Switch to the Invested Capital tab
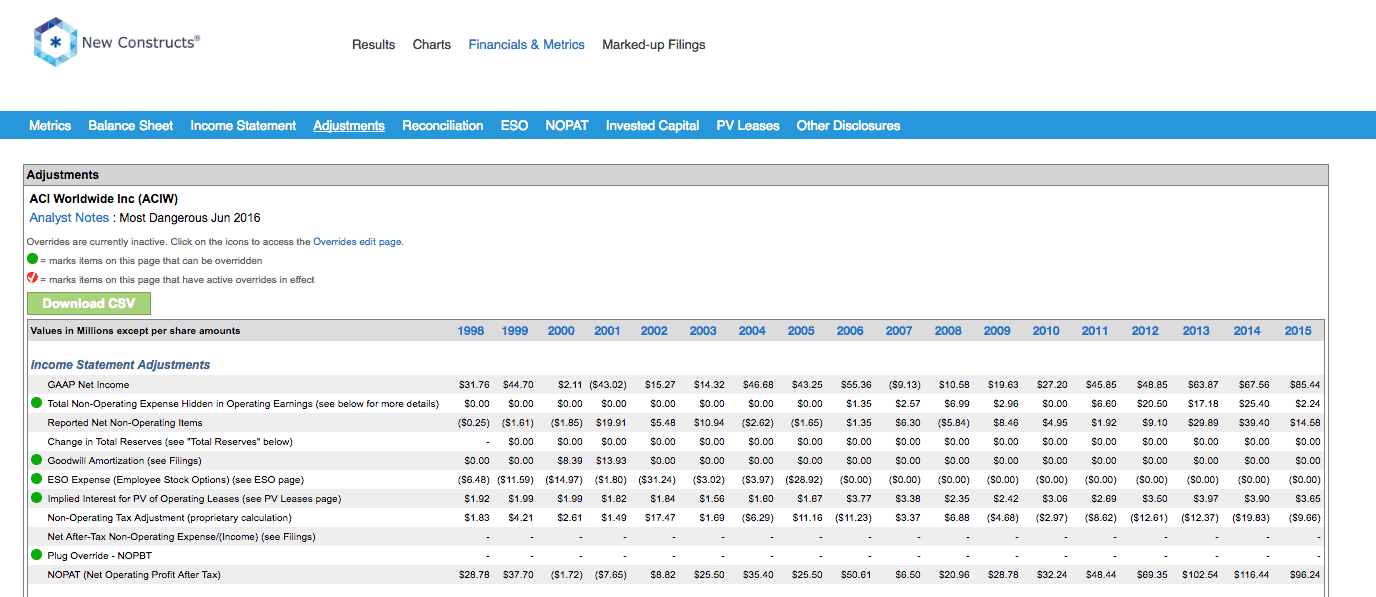Image resolution: width=1376 pixels, height=597 pixels. pos(652,126)
